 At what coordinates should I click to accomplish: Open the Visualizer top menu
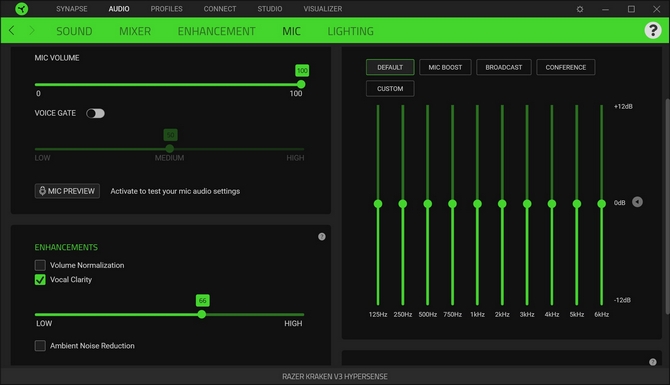(323, 9)
